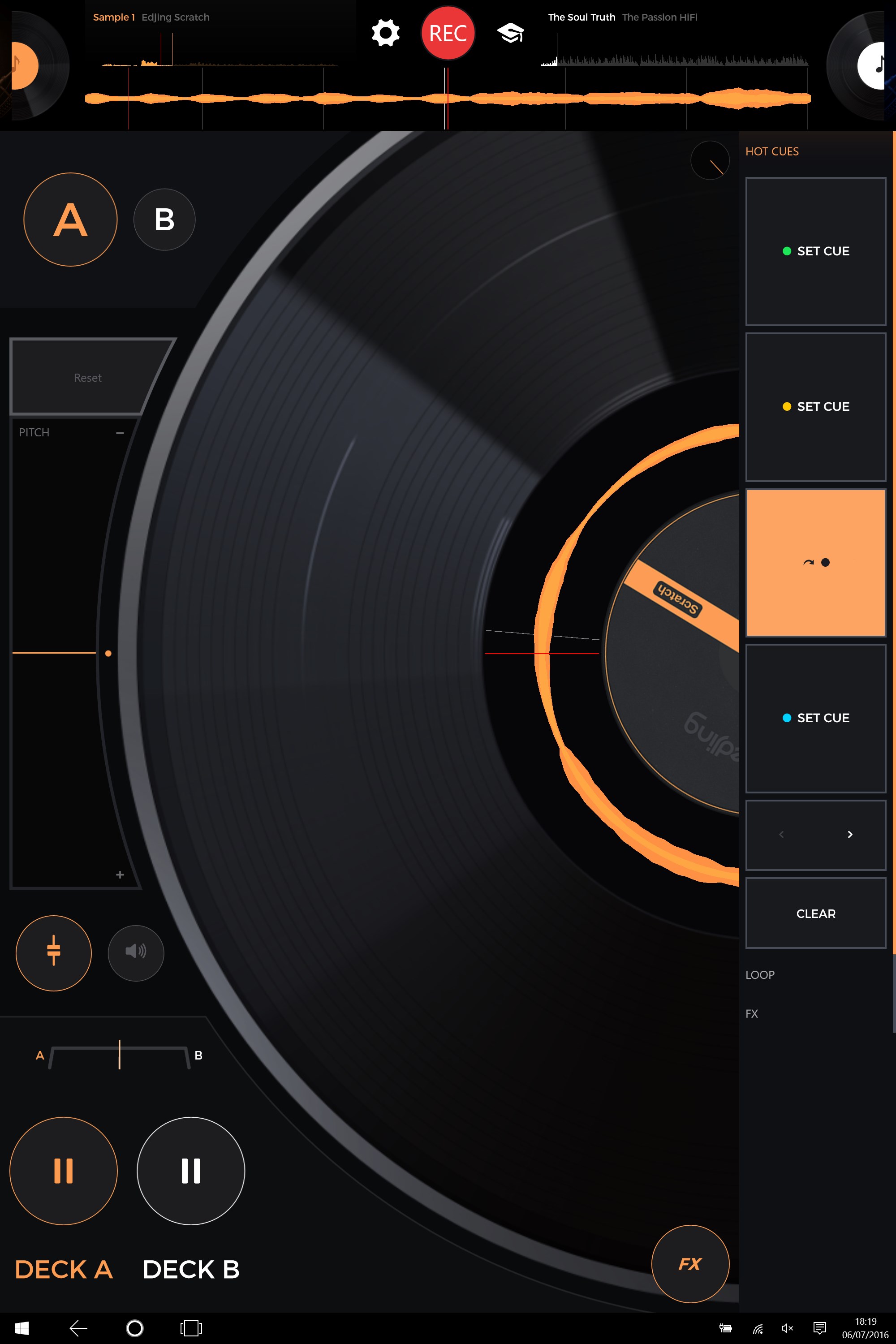Set the green hot cue
896x1344 pixels.
point(815,251)
